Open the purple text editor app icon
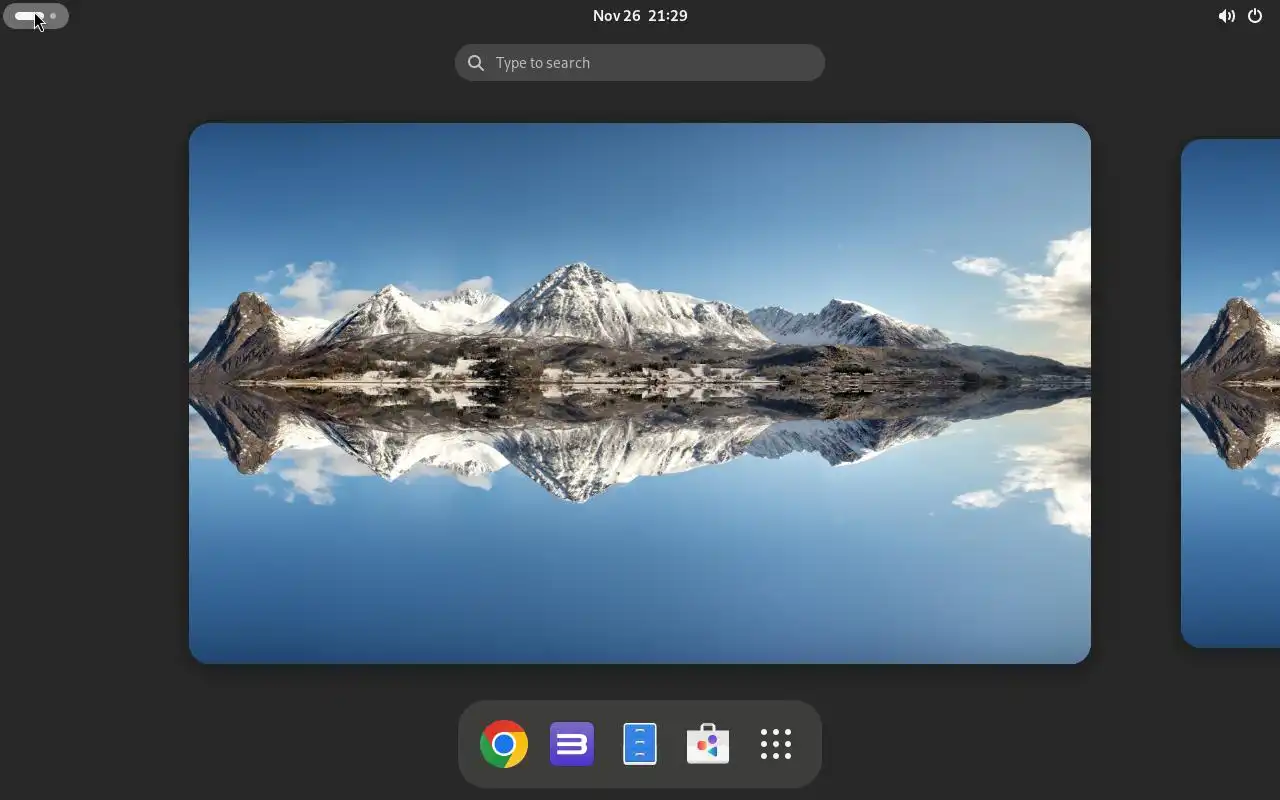 (x=572, y=744)
